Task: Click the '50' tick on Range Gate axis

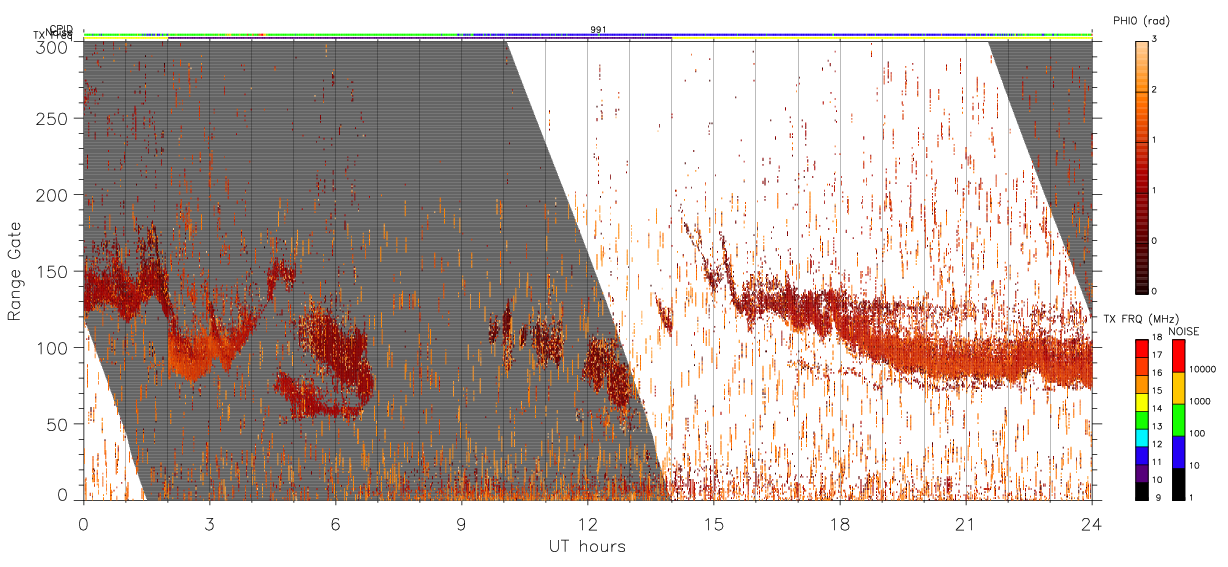Action: [57, 424]
